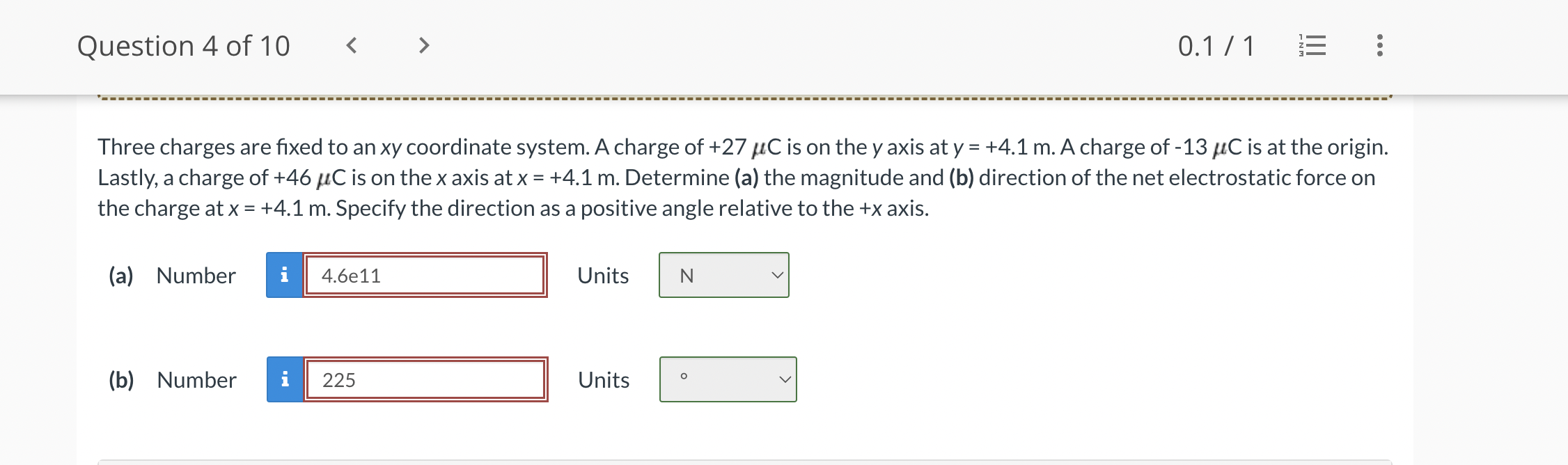Select the blue i badge next to 4.6e11
1568x465 pixels.
284,276
